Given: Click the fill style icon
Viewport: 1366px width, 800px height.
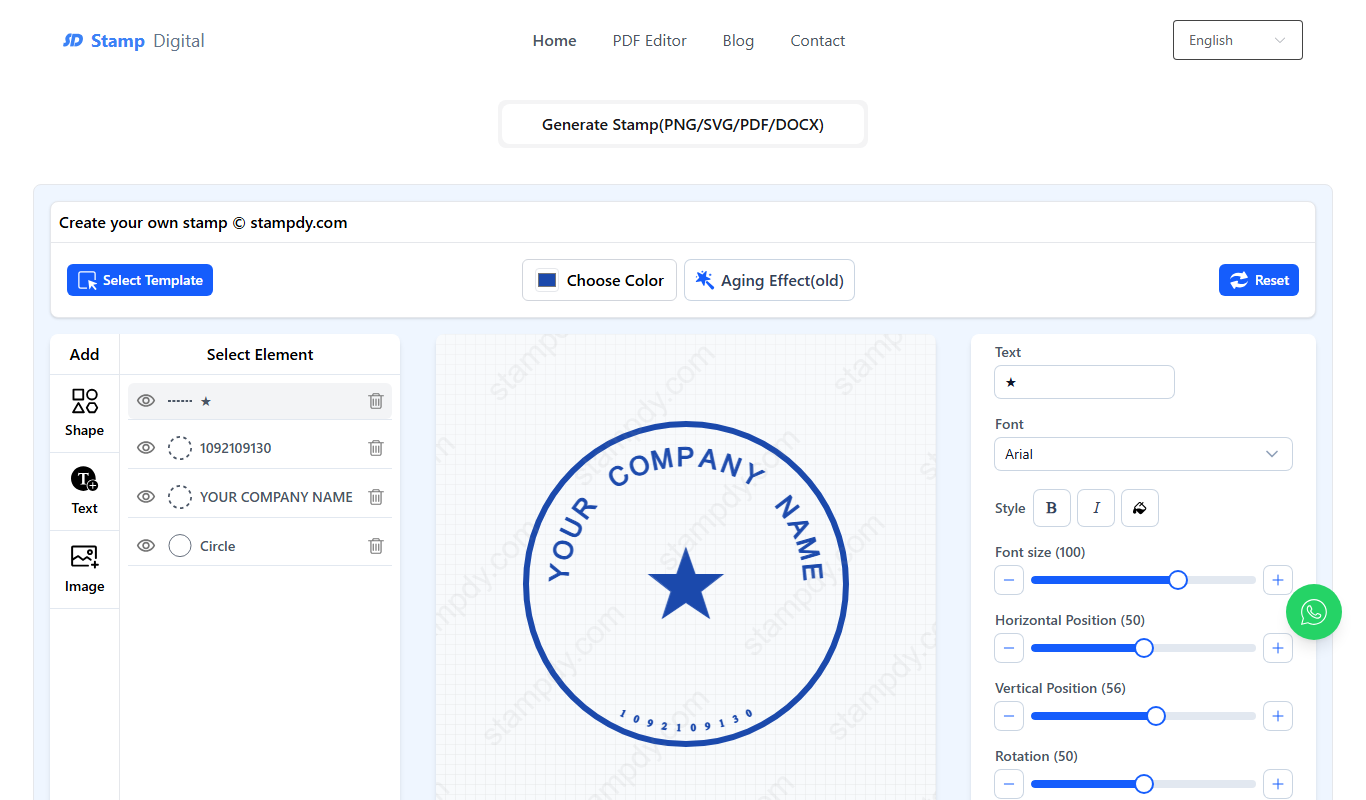Looking at the screenshot, I should (x=1140, y=508).
